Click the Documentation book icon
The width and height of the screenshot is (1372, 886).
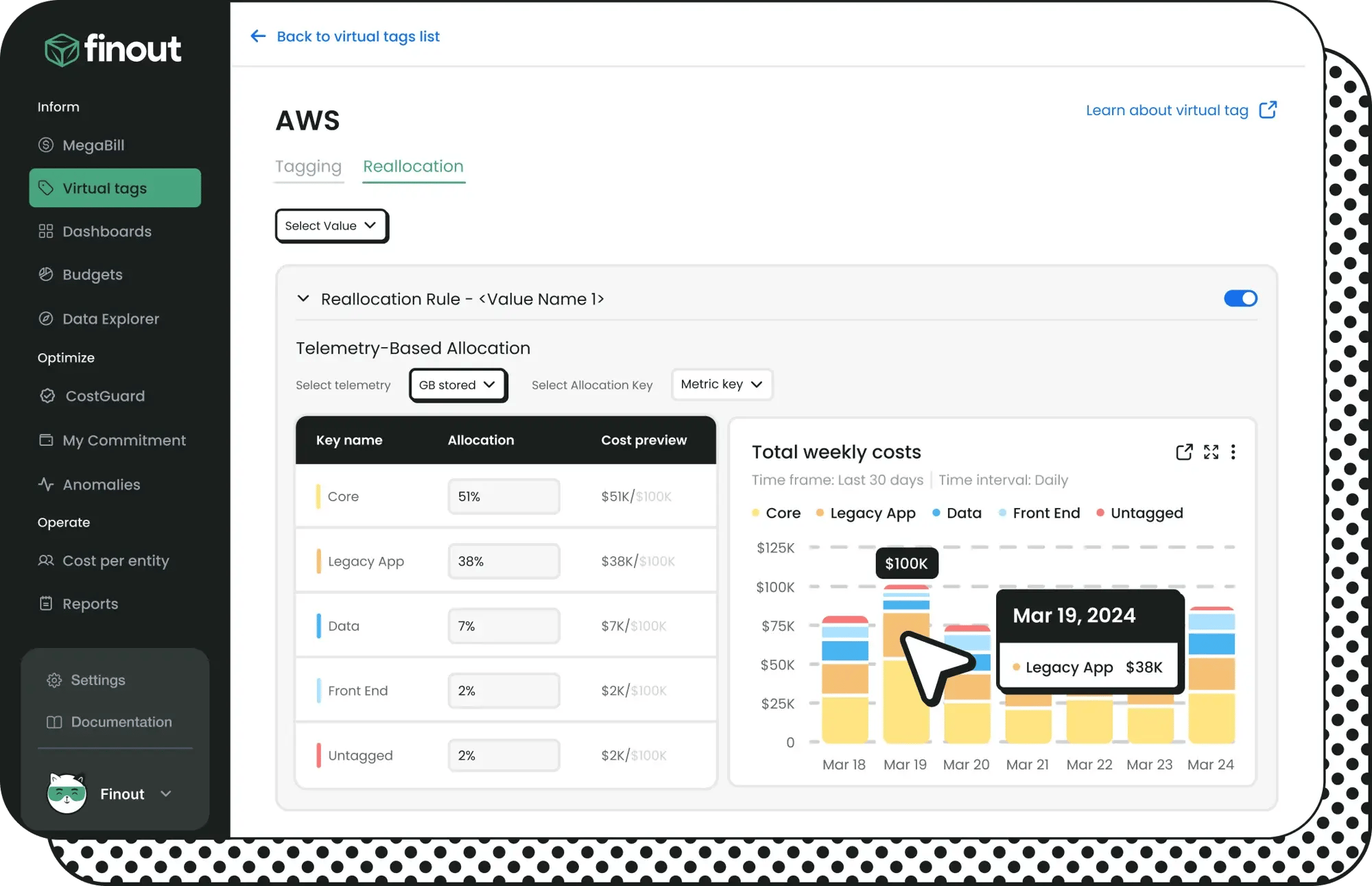coord(54,722)
